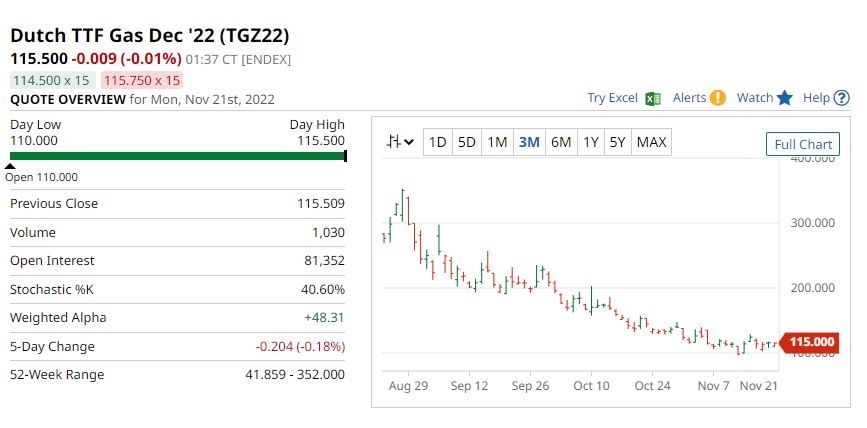This screenshot has height=428, width=867.
Task: Open the Alerts link text
Action: coord(689,98)
